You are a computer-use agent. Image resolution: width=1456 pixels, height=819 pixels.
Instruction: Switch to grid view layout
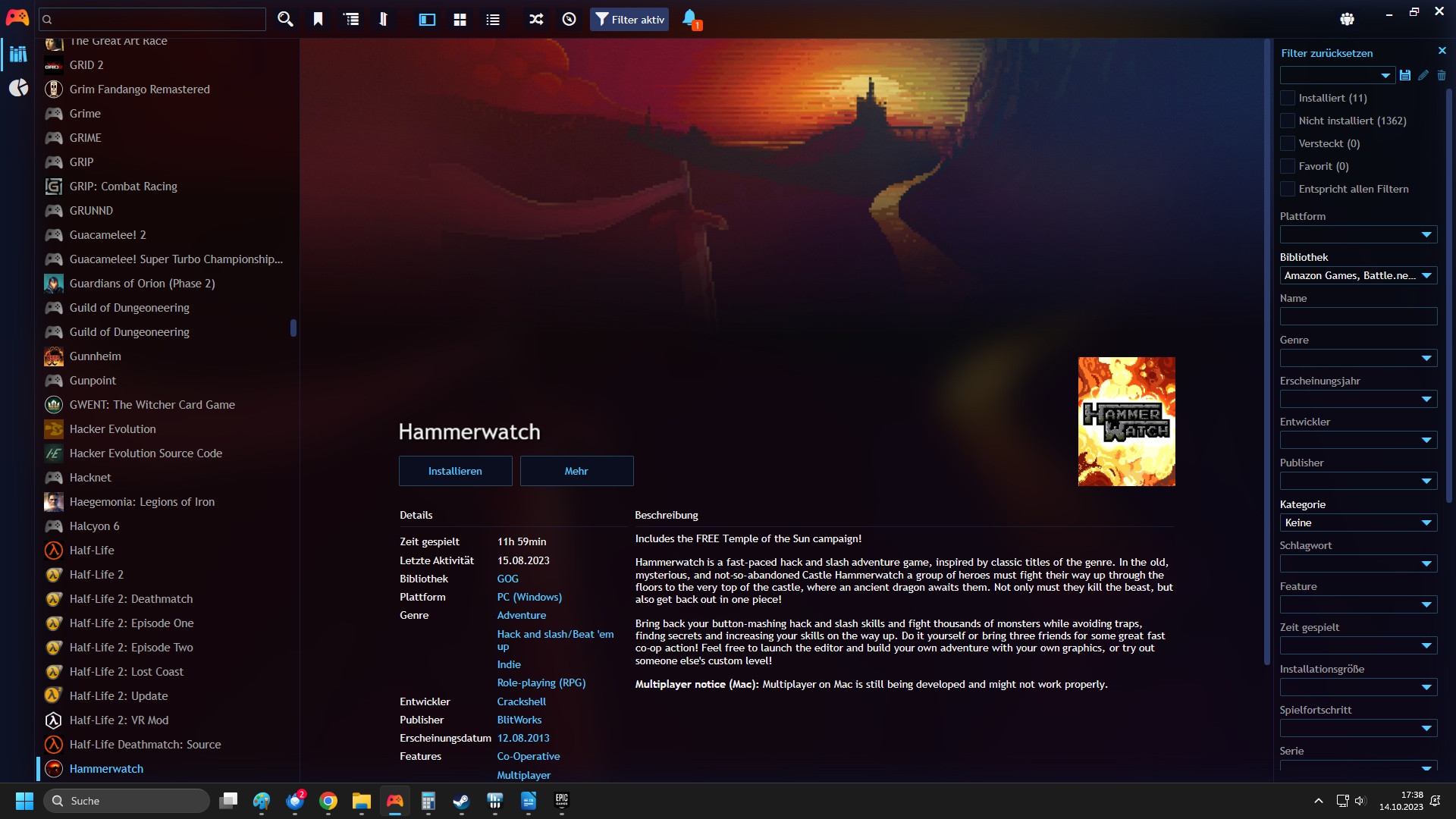[x=460, y=20]
